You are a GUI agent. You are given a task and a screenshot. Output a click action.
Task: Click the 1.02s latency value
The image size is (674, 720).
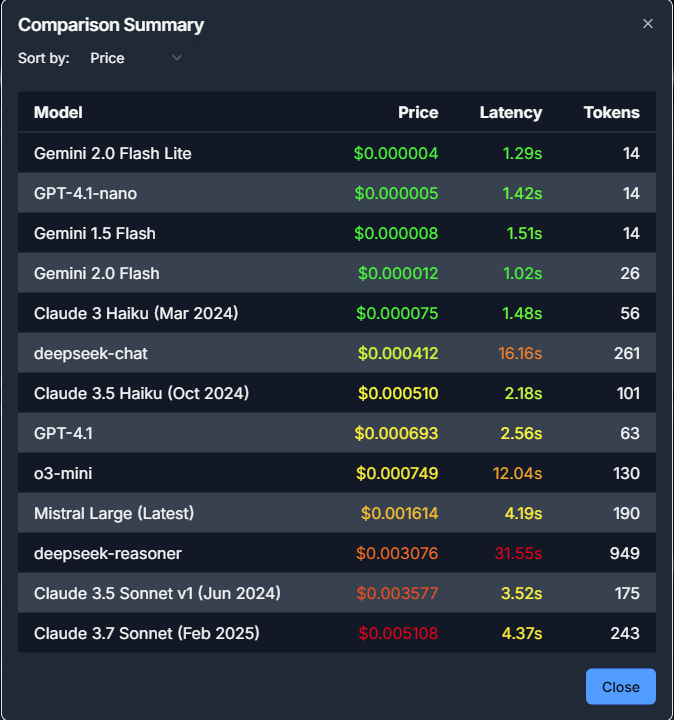522,273
